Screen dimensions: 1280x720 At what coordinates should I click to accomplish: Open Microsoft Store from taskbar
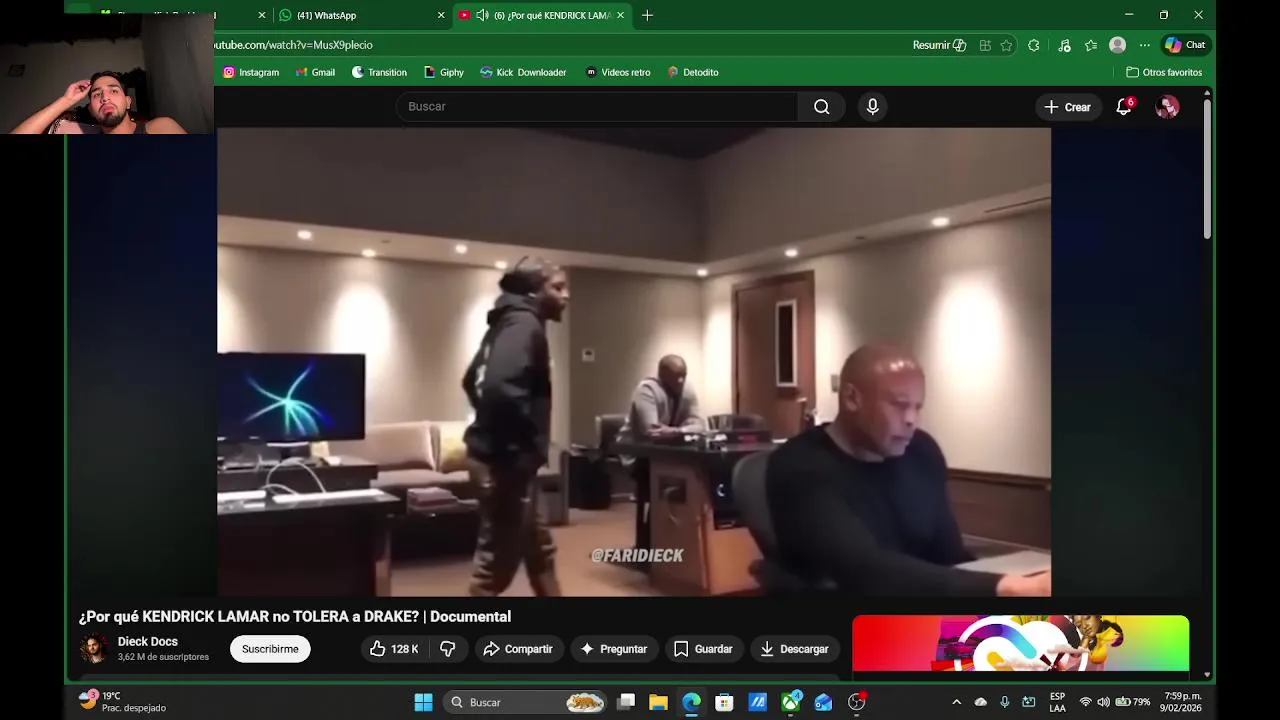(724, 702)
